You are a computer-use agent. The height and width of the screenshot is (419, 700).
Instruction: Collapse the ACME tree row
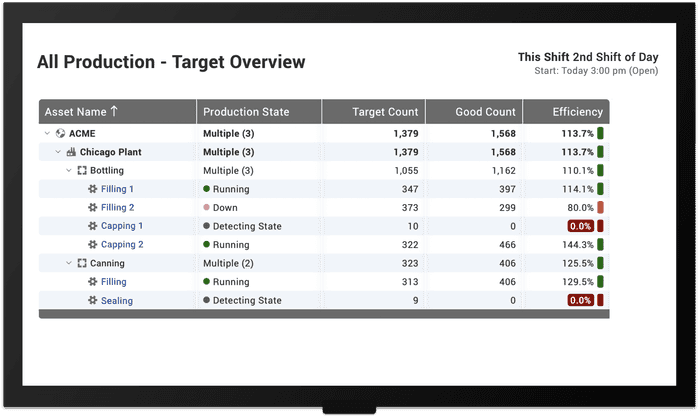point(47,133)
